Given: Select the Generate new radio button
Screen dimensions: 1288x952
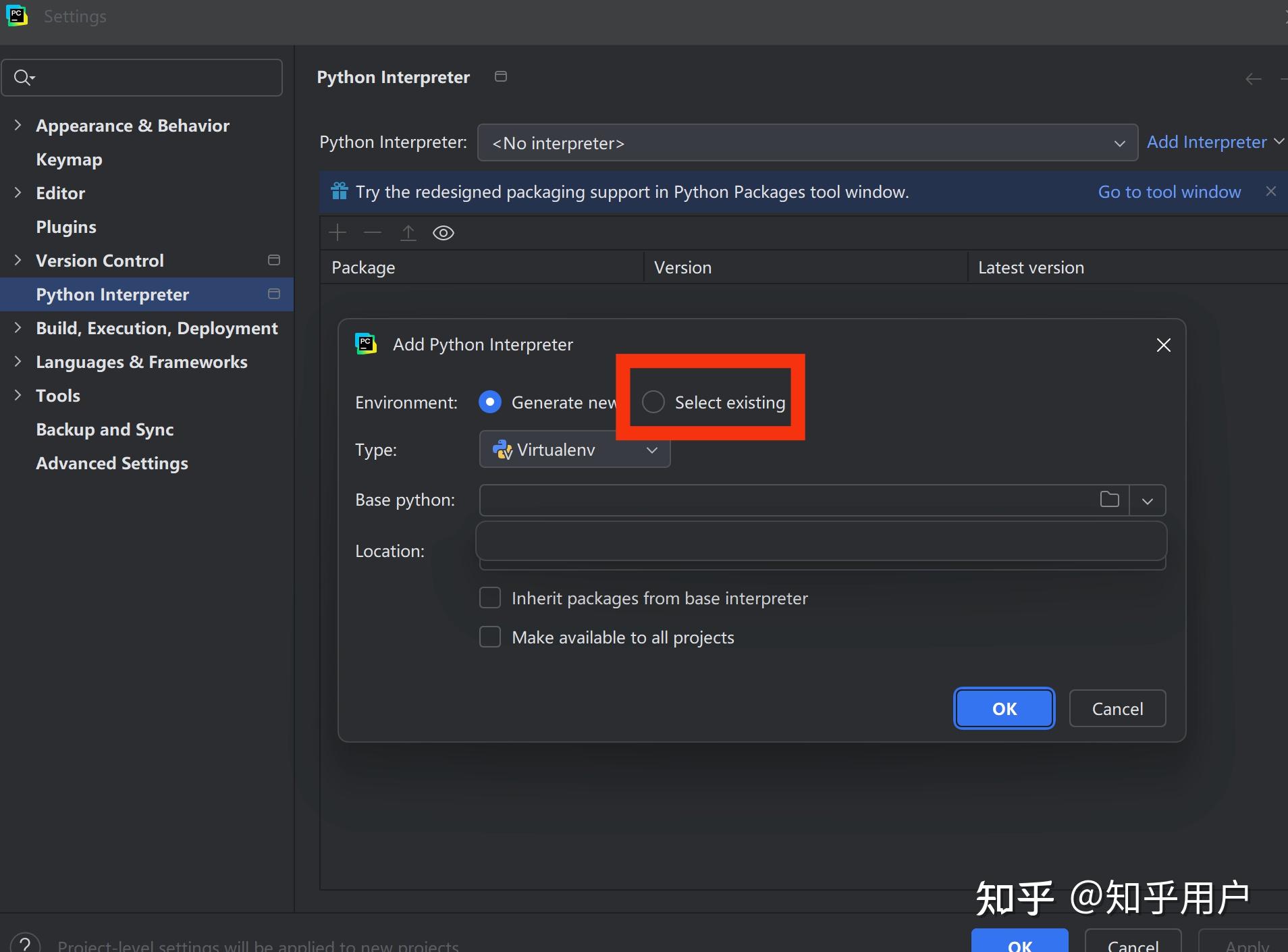Looking at the screenshot, I should (x=490, y=402).
